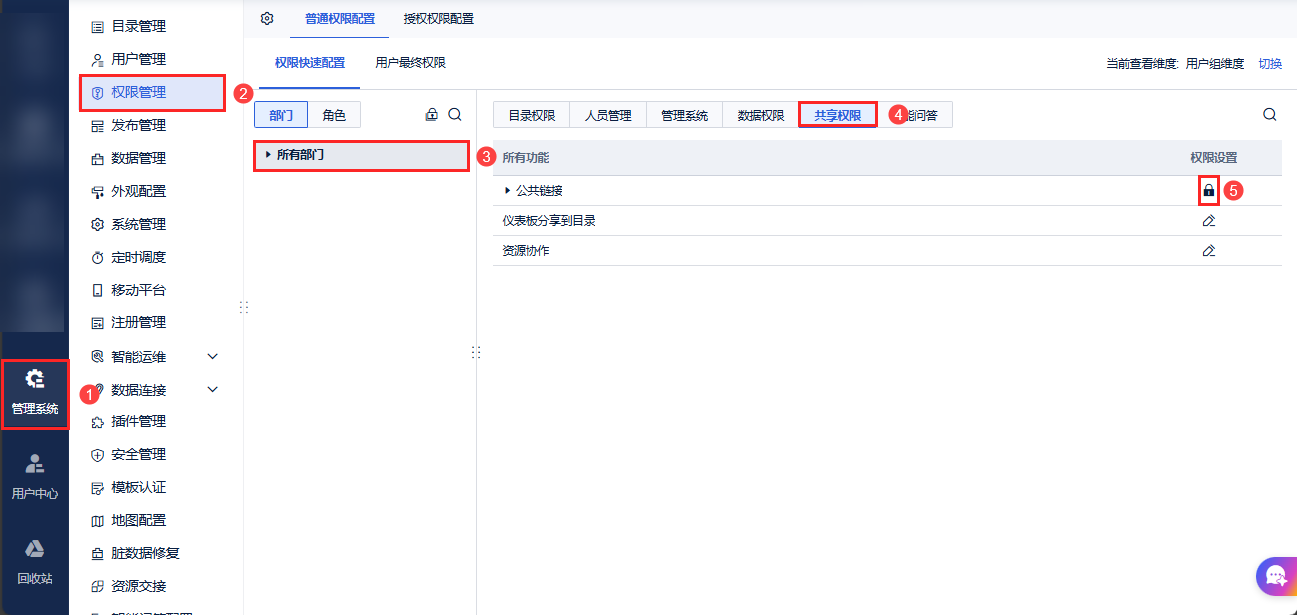Screen dimensions: 1297x615
Task: Open the 共享权限 tab
Action: tap(838, 115)
